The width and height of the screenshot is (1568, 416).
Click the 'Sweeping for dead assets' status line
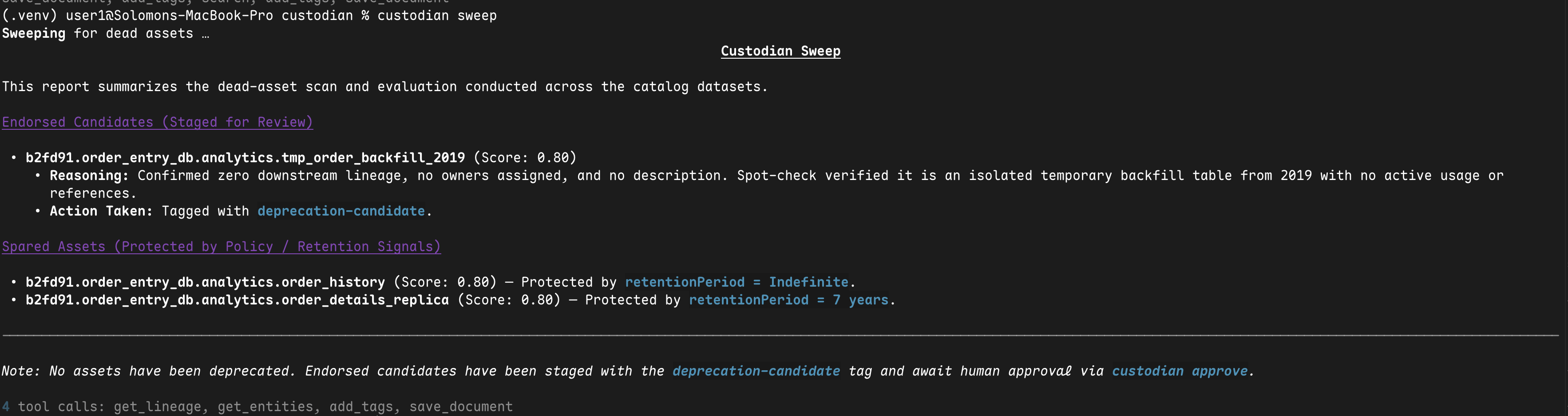[x=105, y=33]
